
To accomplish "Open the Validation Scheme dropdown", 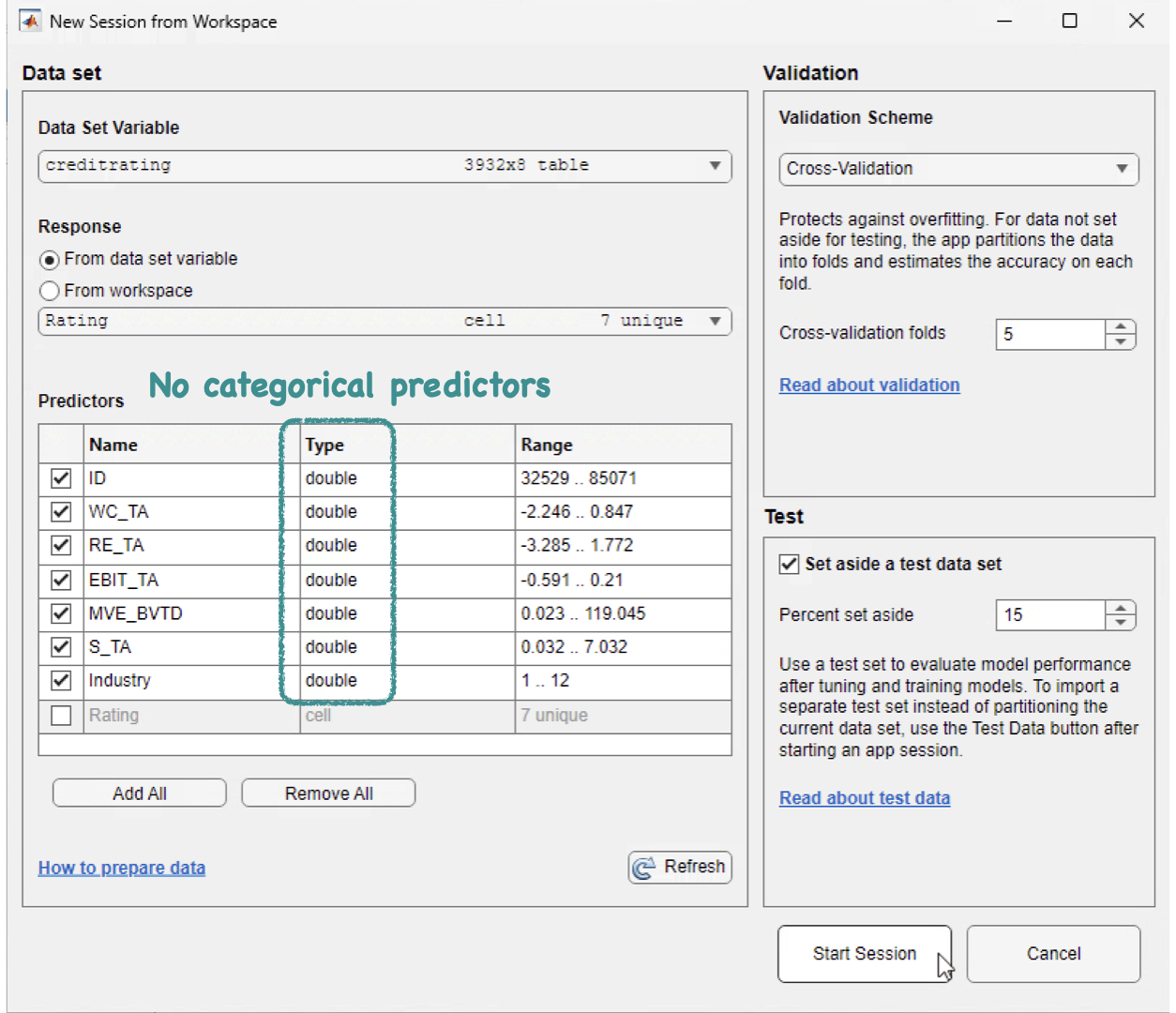I will (x=1122, y=169).
